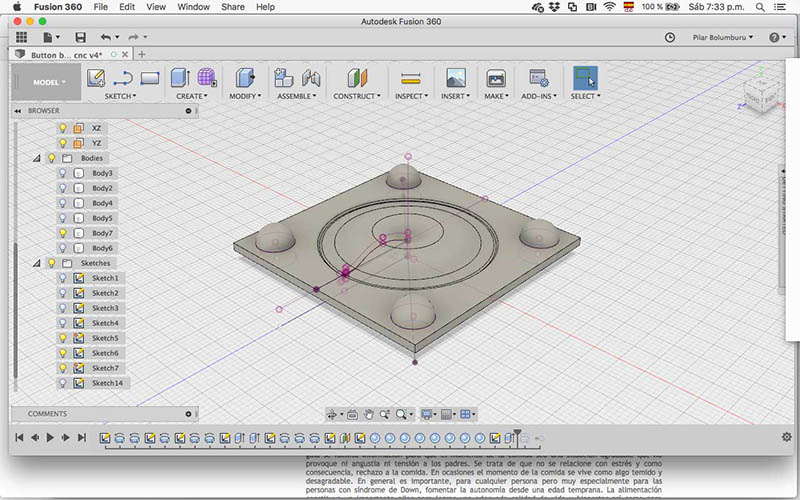Viewport: 800px width, 500px height.
Task: Open the SKETCH dropdown menu
Action: (x=120, y=96)
